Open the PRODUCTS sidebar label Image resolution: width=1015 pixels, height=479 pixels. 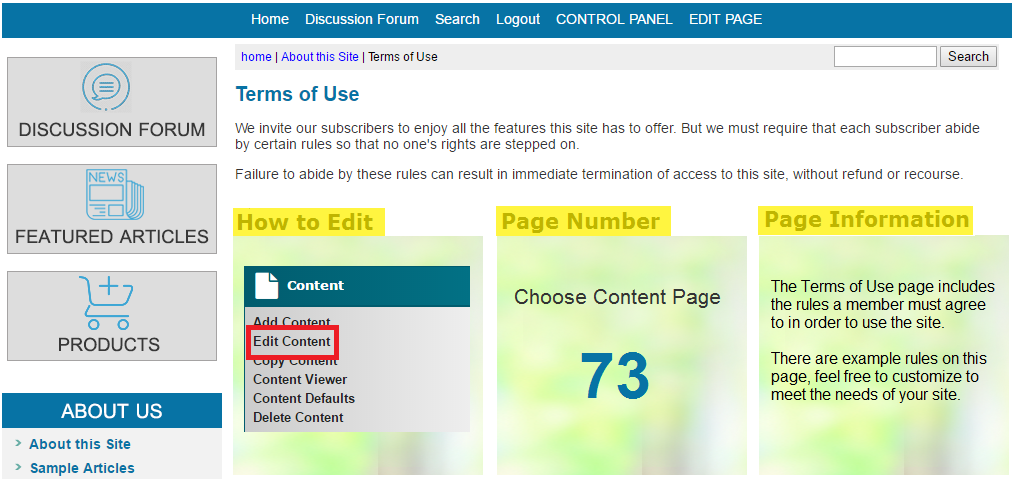(x=109, y=344)
